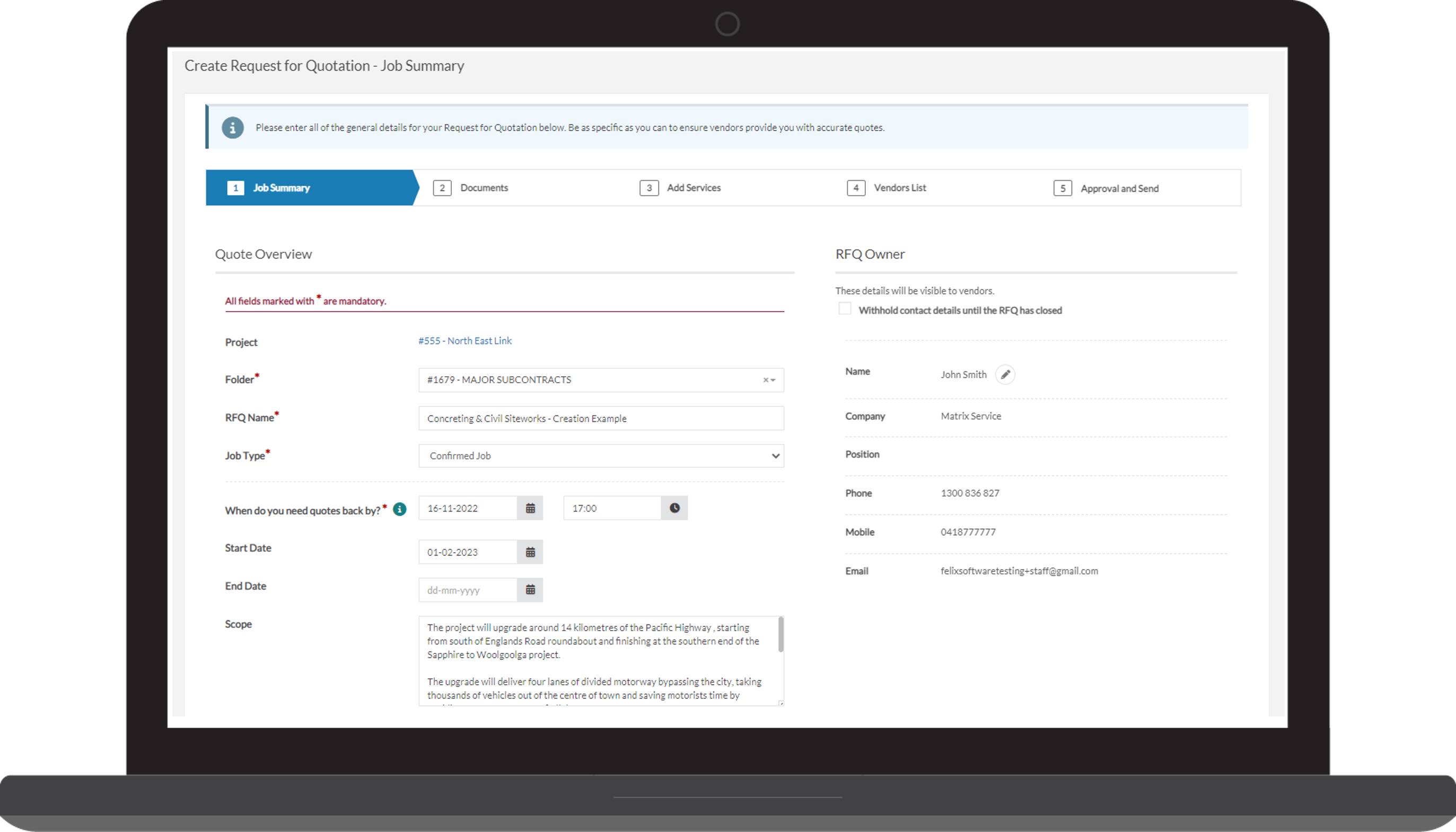
Task: Click the North East Link project hyperlink
Action: [465, 340]
